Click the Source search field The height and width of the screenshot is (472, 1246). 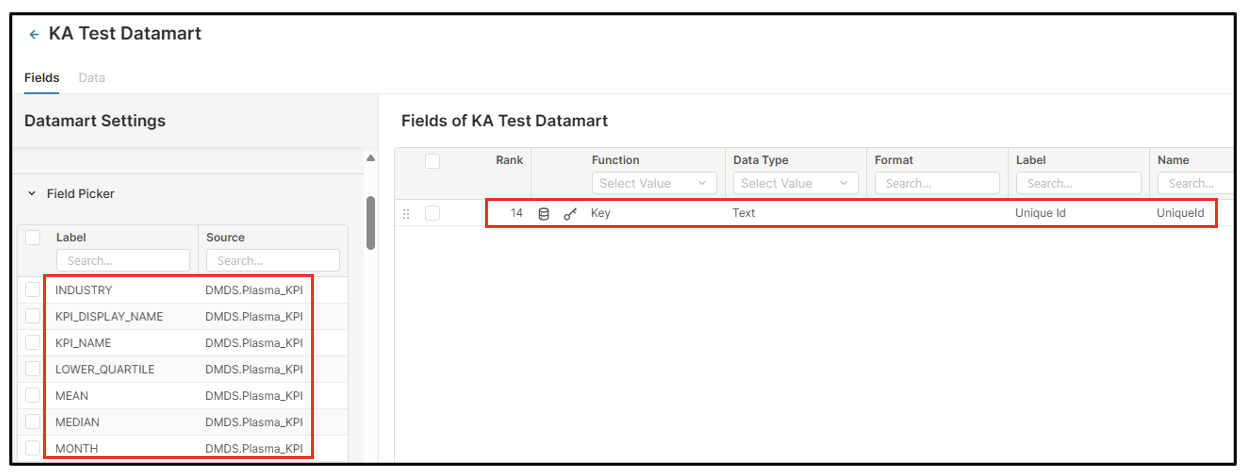tap(272, 261)
